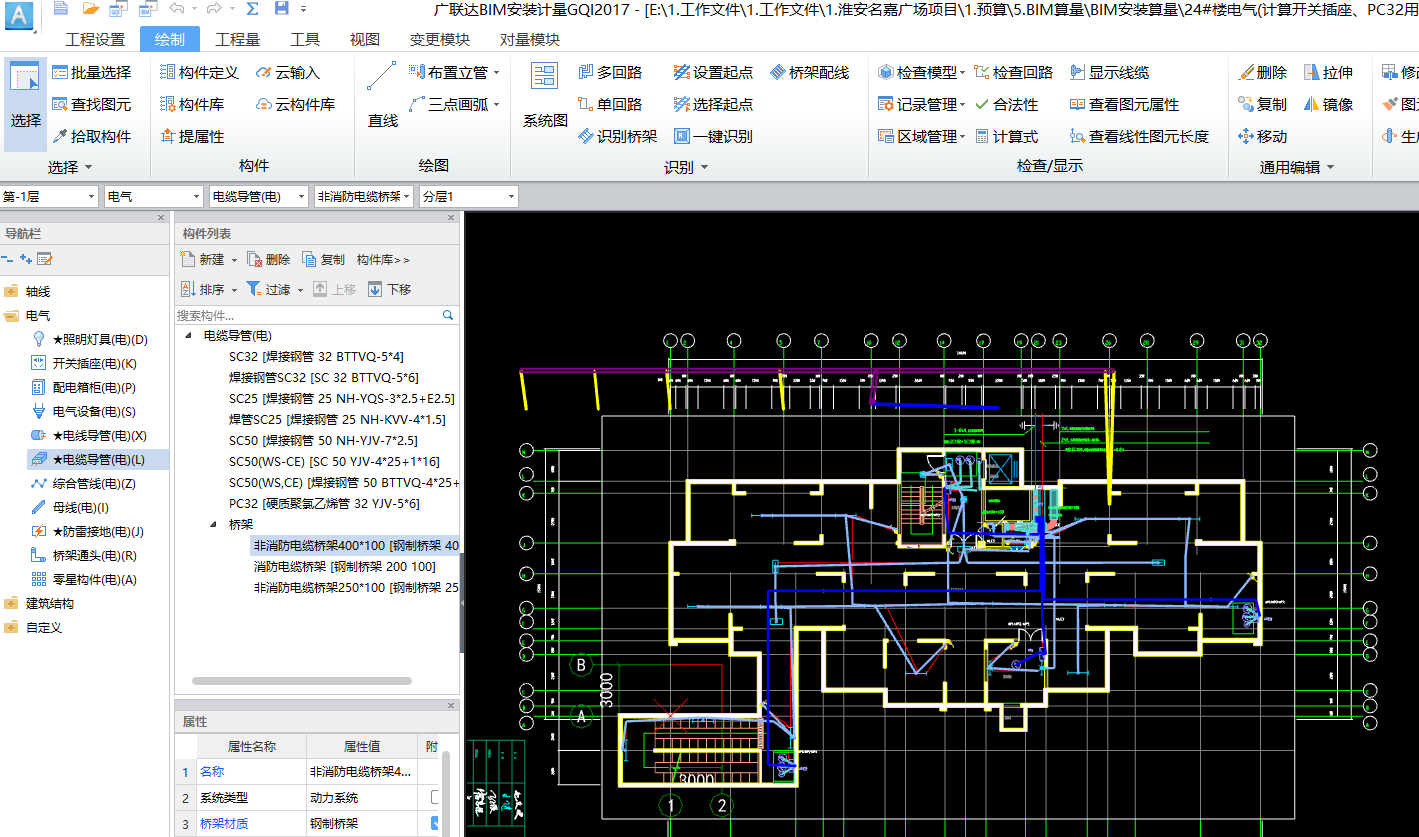Open 云输入 cloud input
This screenshot has width=1419, height=837.
(x=288, y=72)
